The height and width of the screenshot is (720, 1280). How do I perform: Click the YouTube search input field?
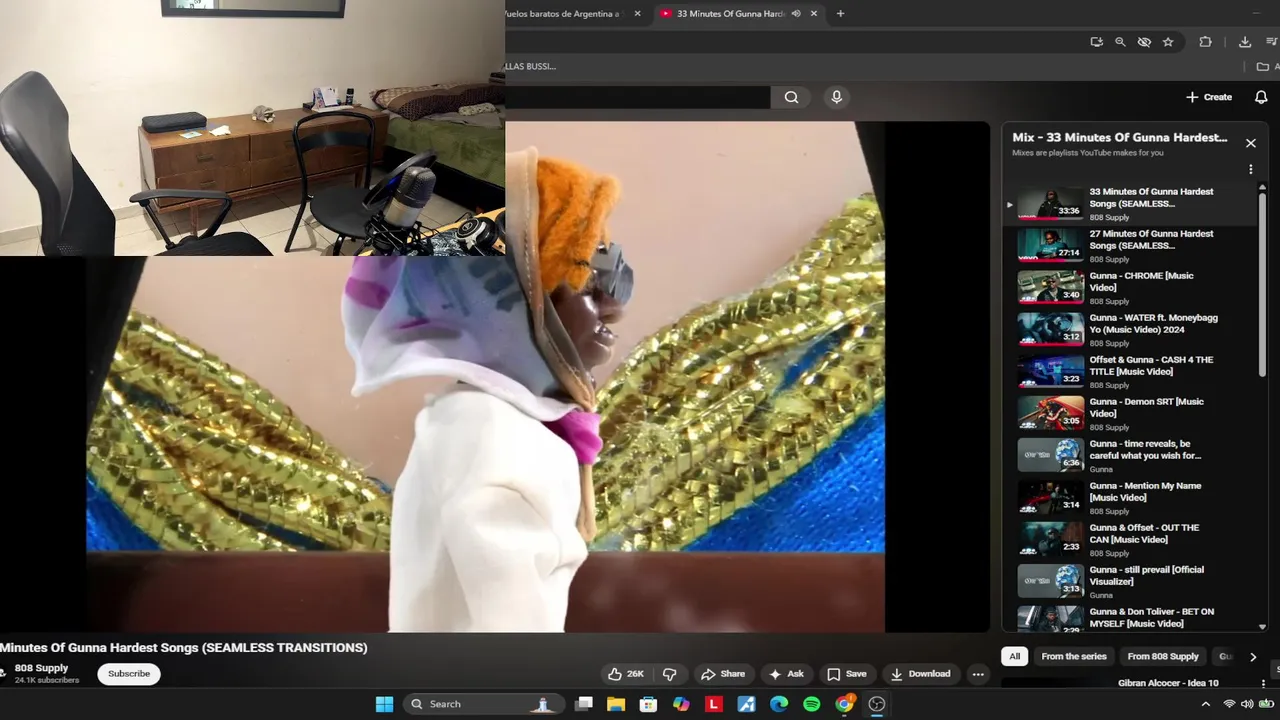[637, 97]
